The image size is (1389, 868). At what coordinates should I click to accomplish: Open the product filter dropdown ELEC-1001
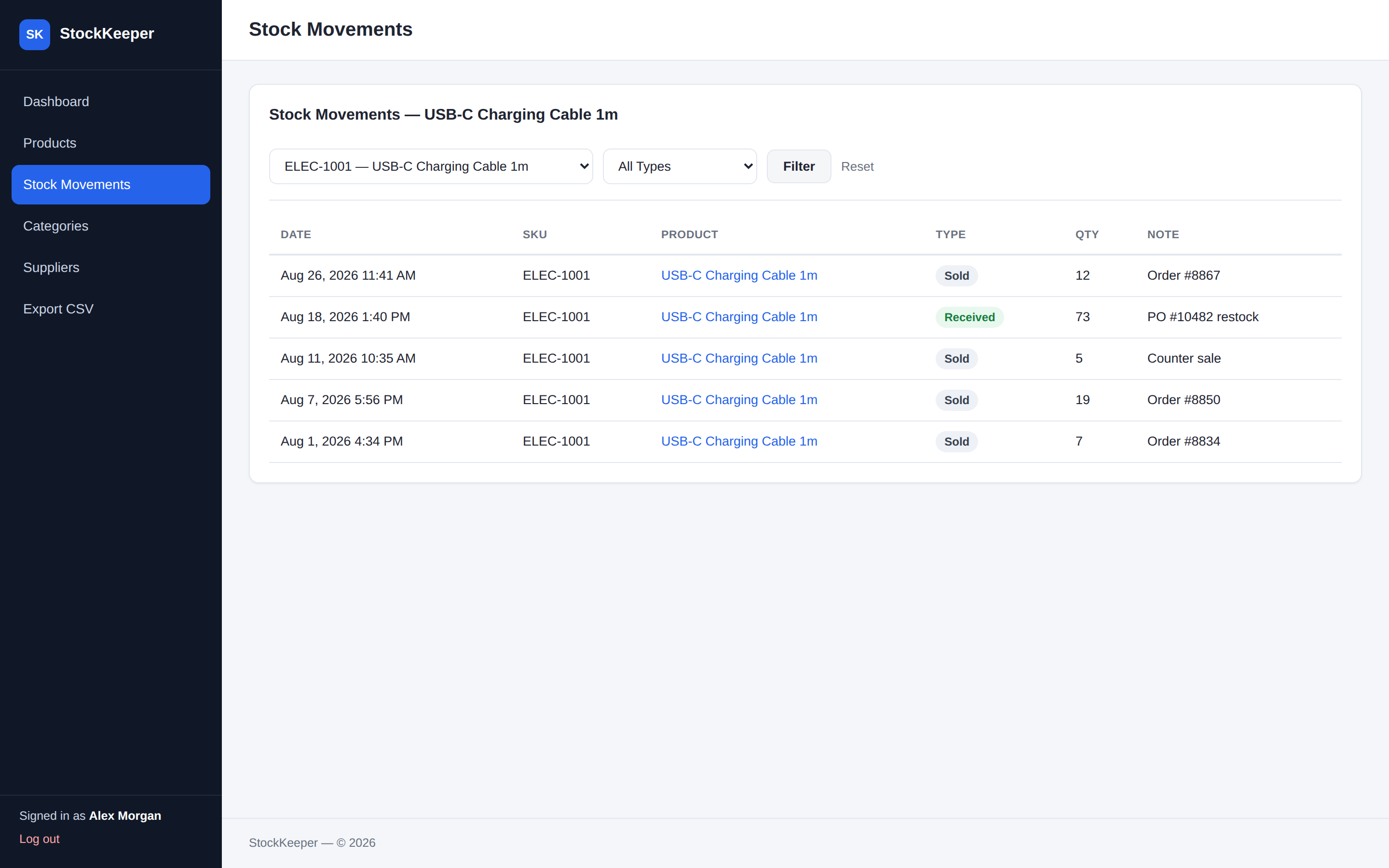pyautogui.click(x=431, y=166)
